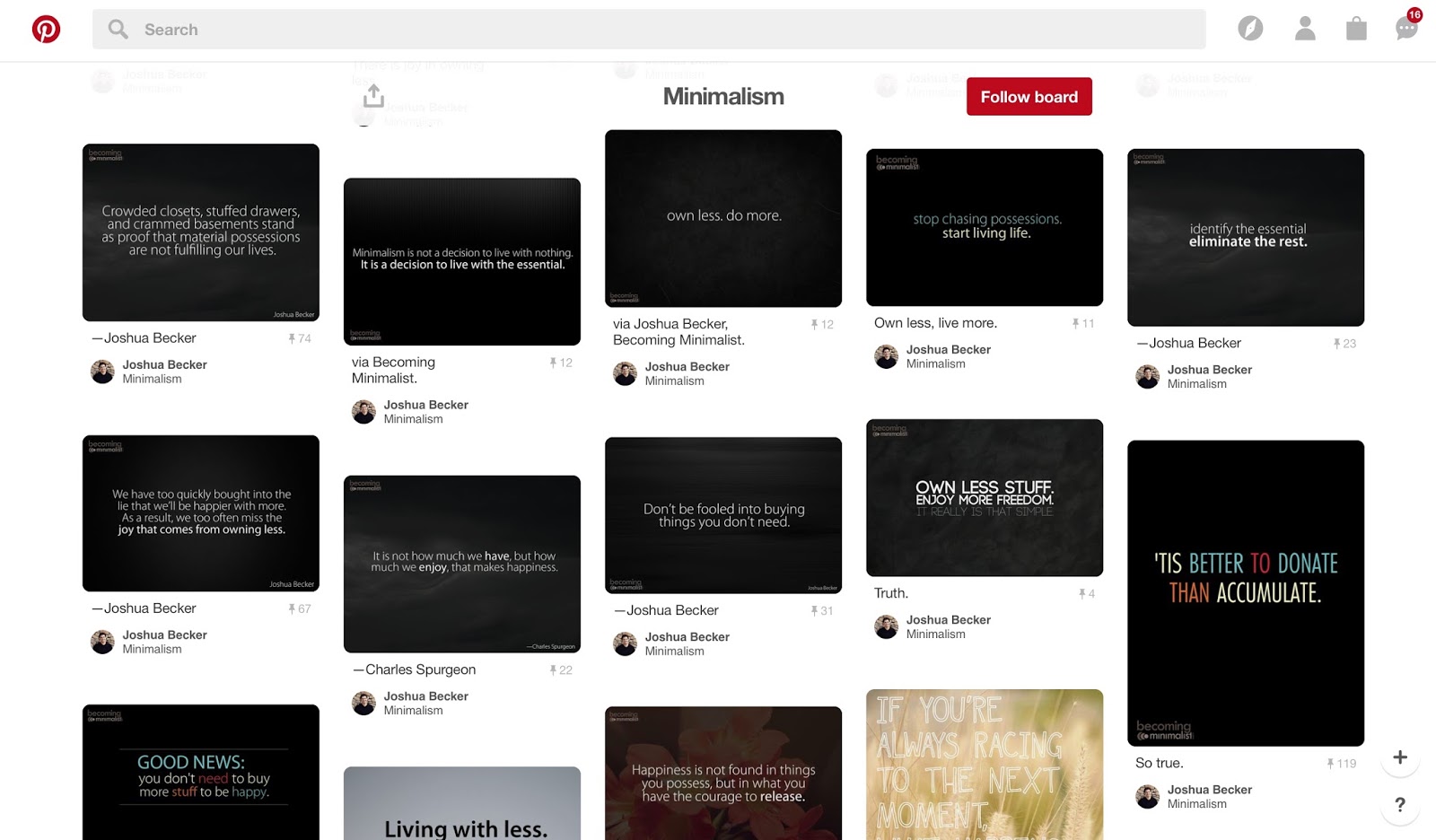This screenshot has width=1436, height=840.
Task: Open the Explore compass icon
Action: [x=1250, y=29]
